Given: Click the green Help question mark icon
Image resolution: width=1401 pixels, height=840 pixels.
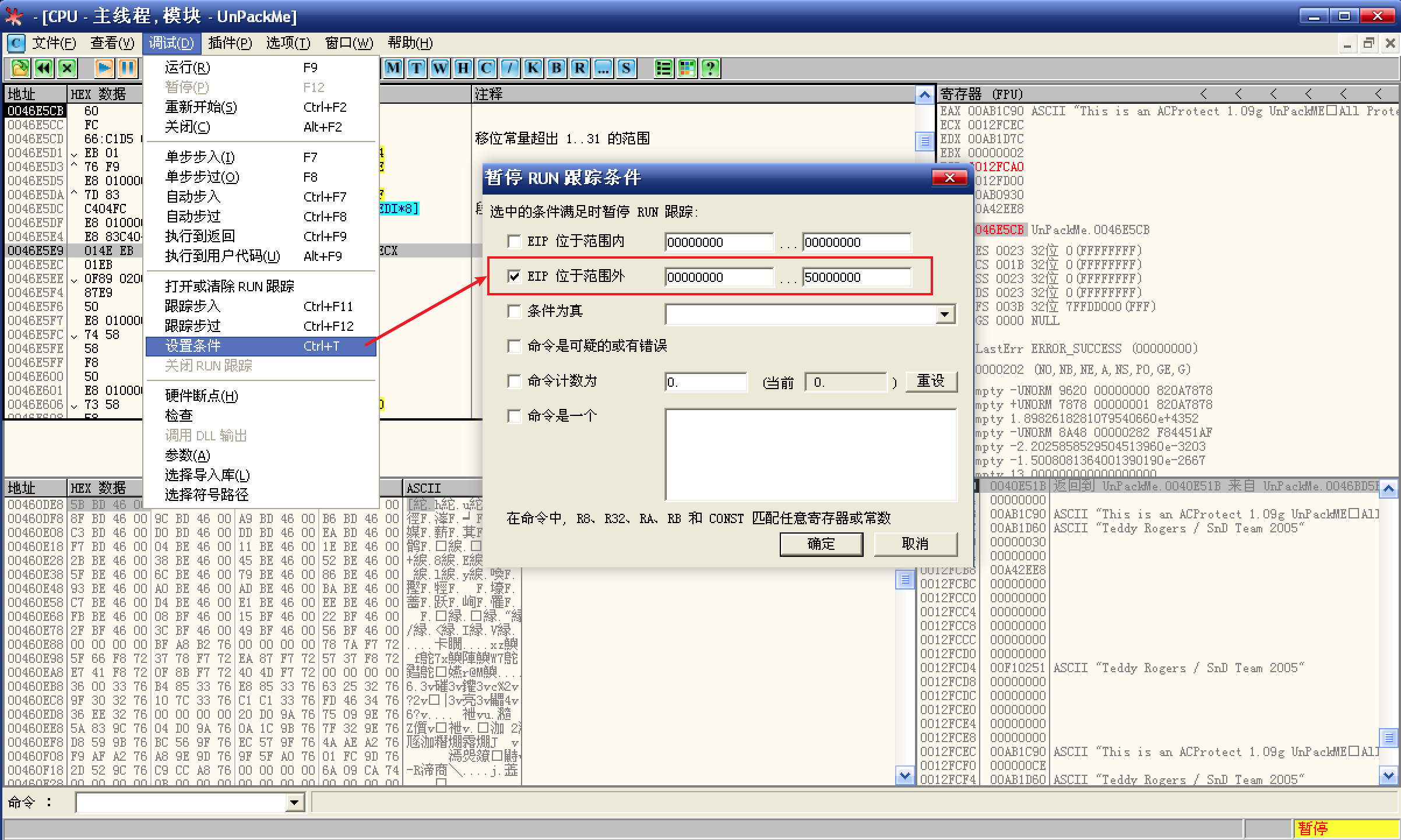Looking at the screenshot, I should tap(710, 69).
